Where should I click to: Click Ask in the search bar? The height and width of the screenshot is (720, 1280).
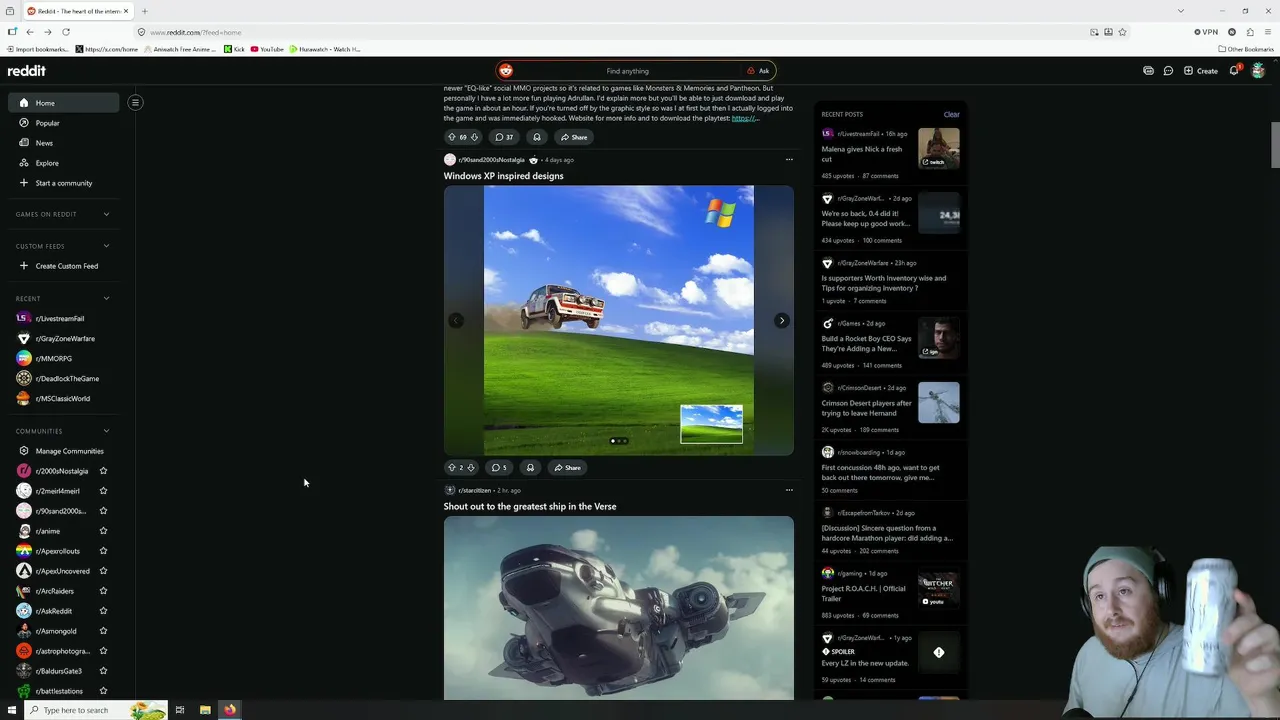758,71
